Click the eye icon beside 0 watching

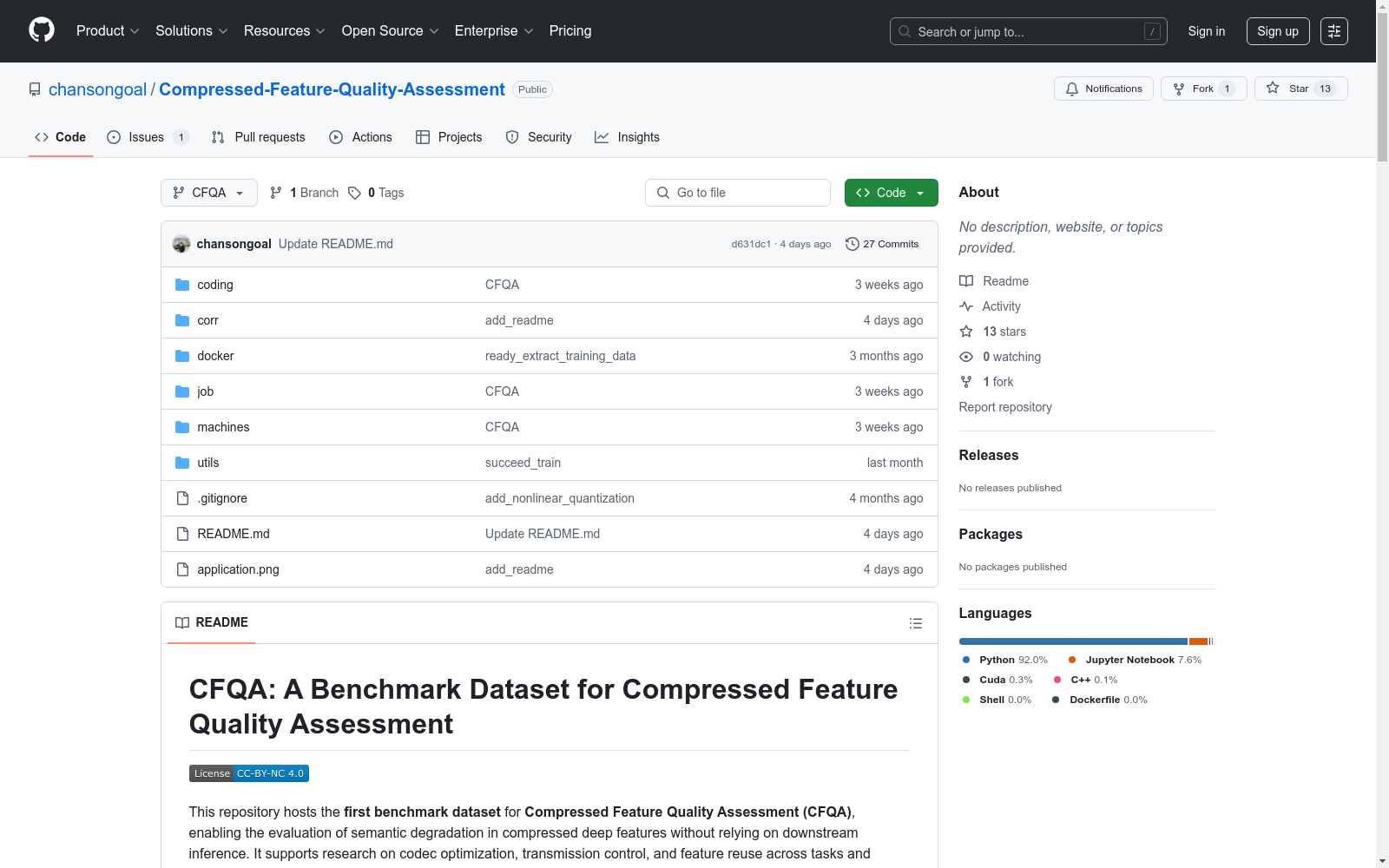coord(966,357)
